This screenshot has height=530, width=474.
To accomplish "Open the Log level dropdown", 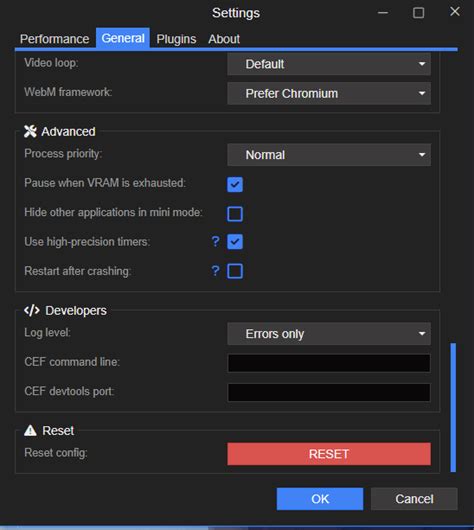I will (x=329, y=334).
